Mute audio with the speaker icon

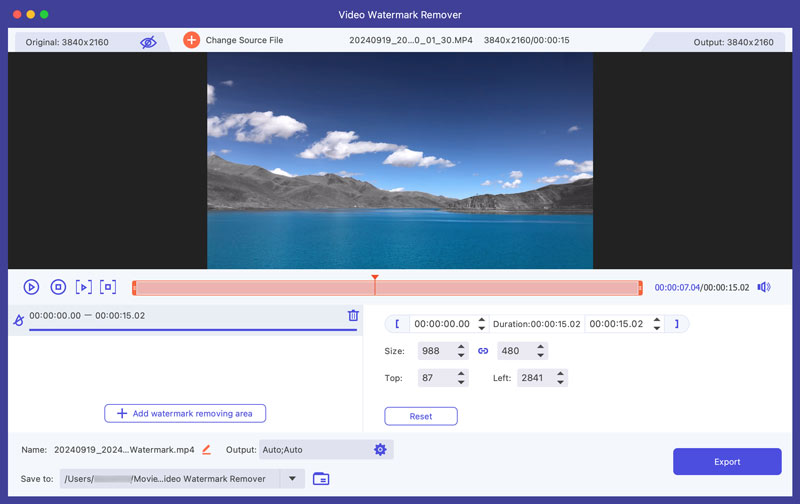[x=764, y=287]
